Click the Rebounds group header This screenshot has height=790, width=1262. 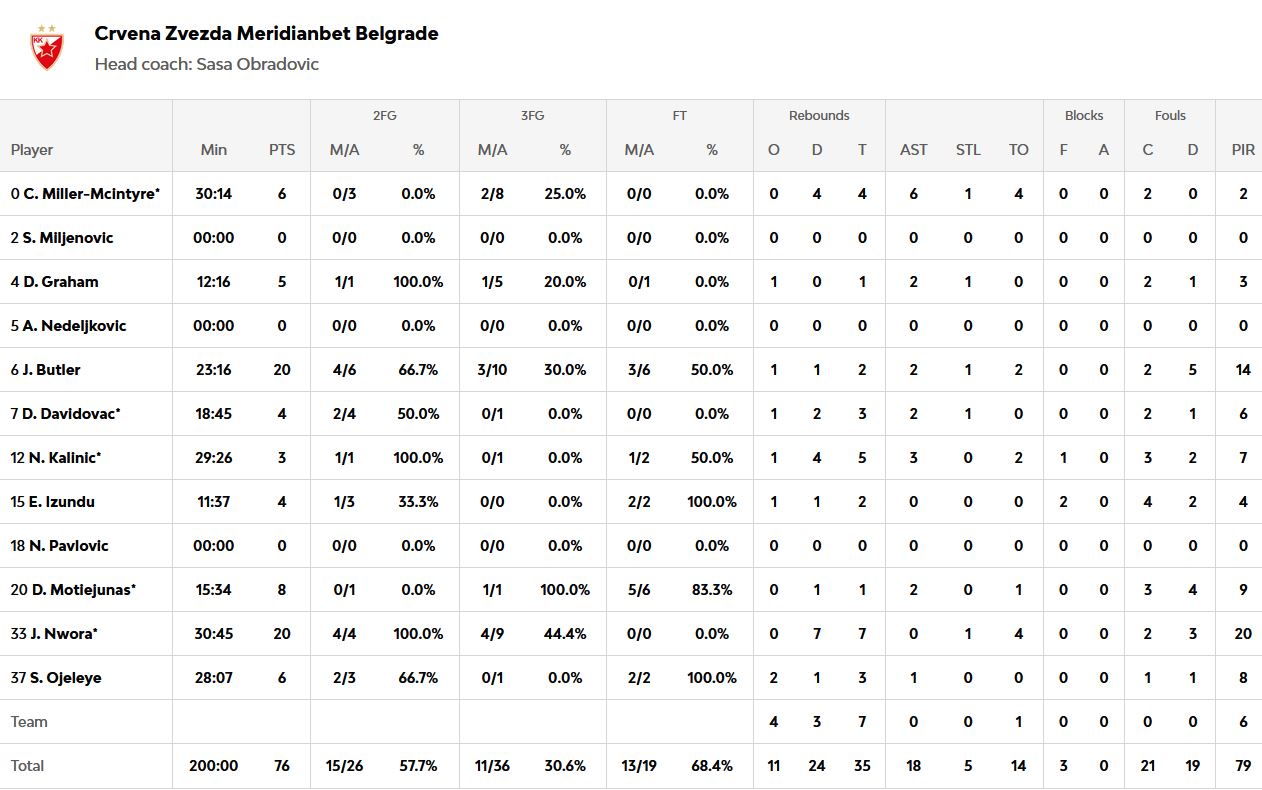(819, 116)
